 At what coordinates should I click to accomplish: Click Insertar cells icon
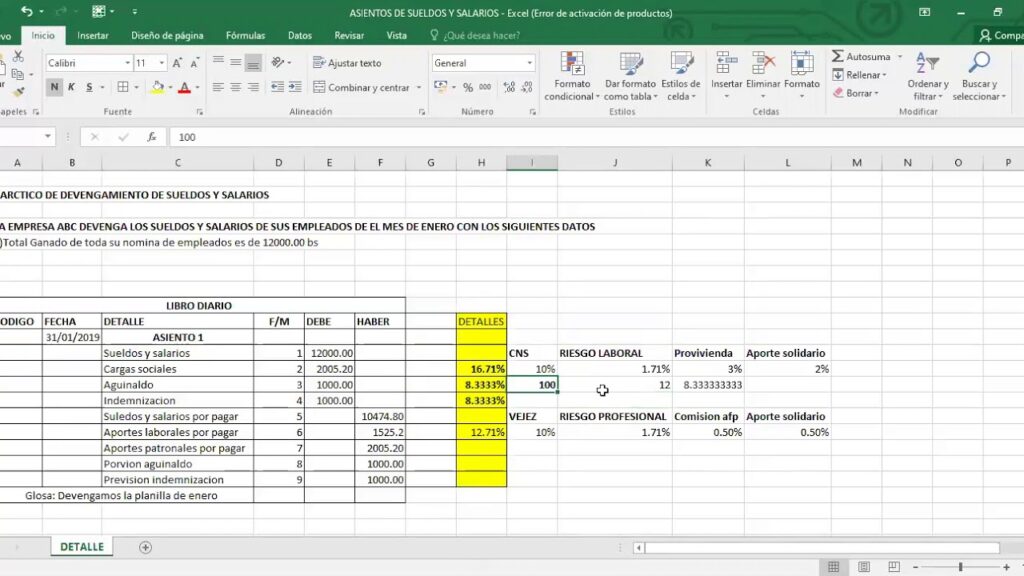(x=726, y=65)
